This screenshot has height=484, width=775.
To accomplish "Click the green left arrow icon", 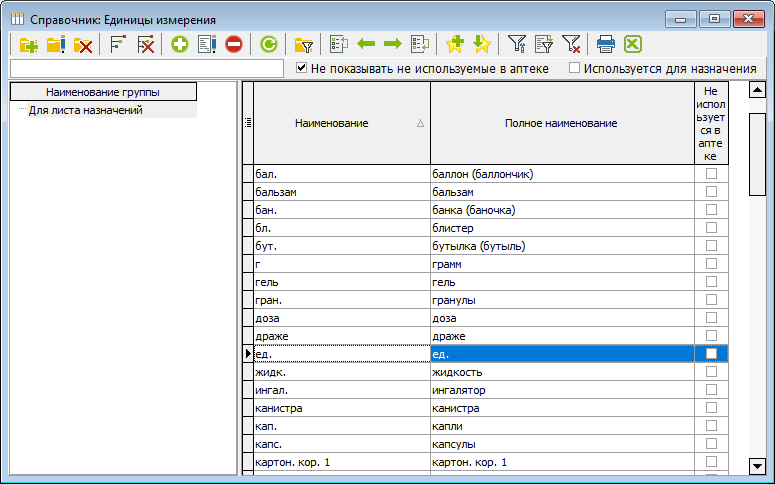I will [366, 44].
